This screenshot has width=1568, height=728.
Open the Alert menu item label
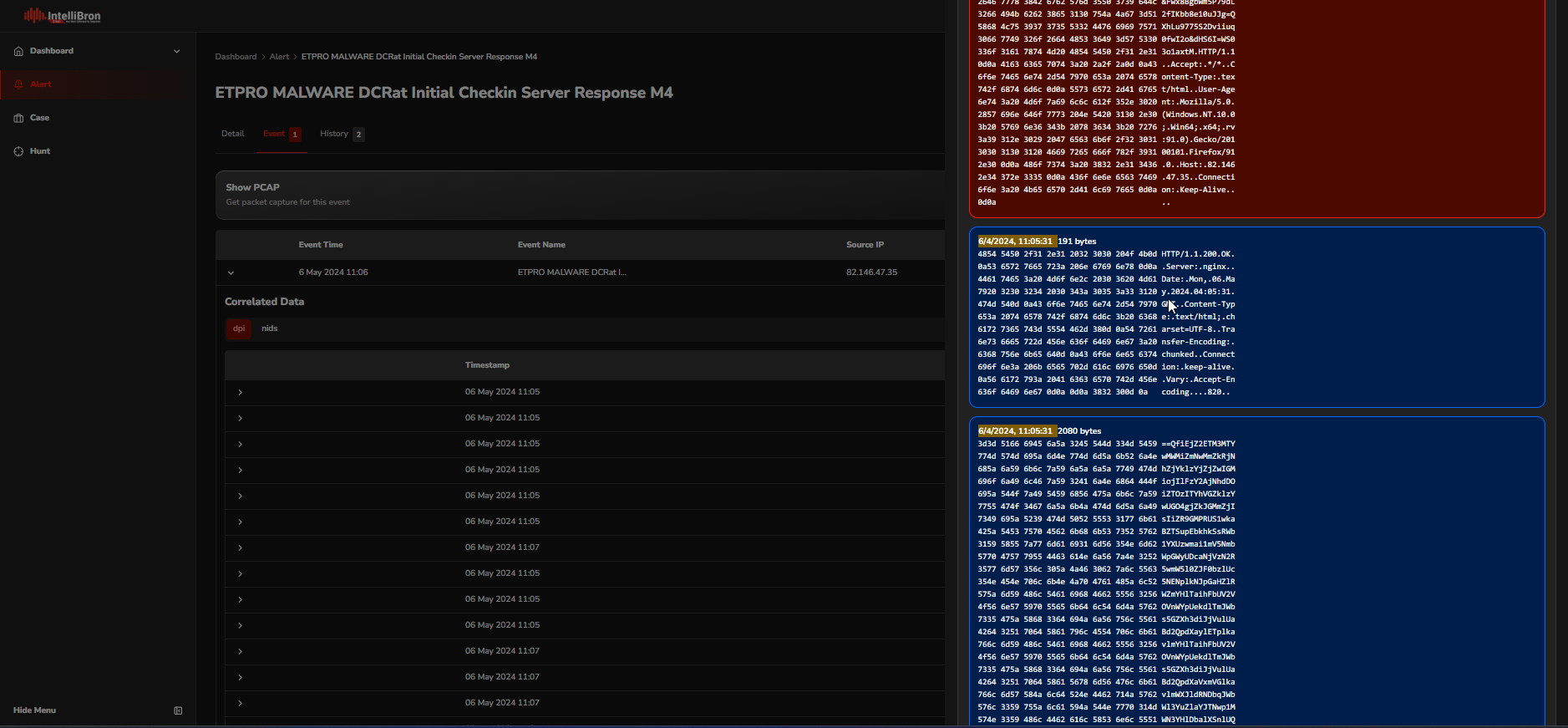pos(40,84)
